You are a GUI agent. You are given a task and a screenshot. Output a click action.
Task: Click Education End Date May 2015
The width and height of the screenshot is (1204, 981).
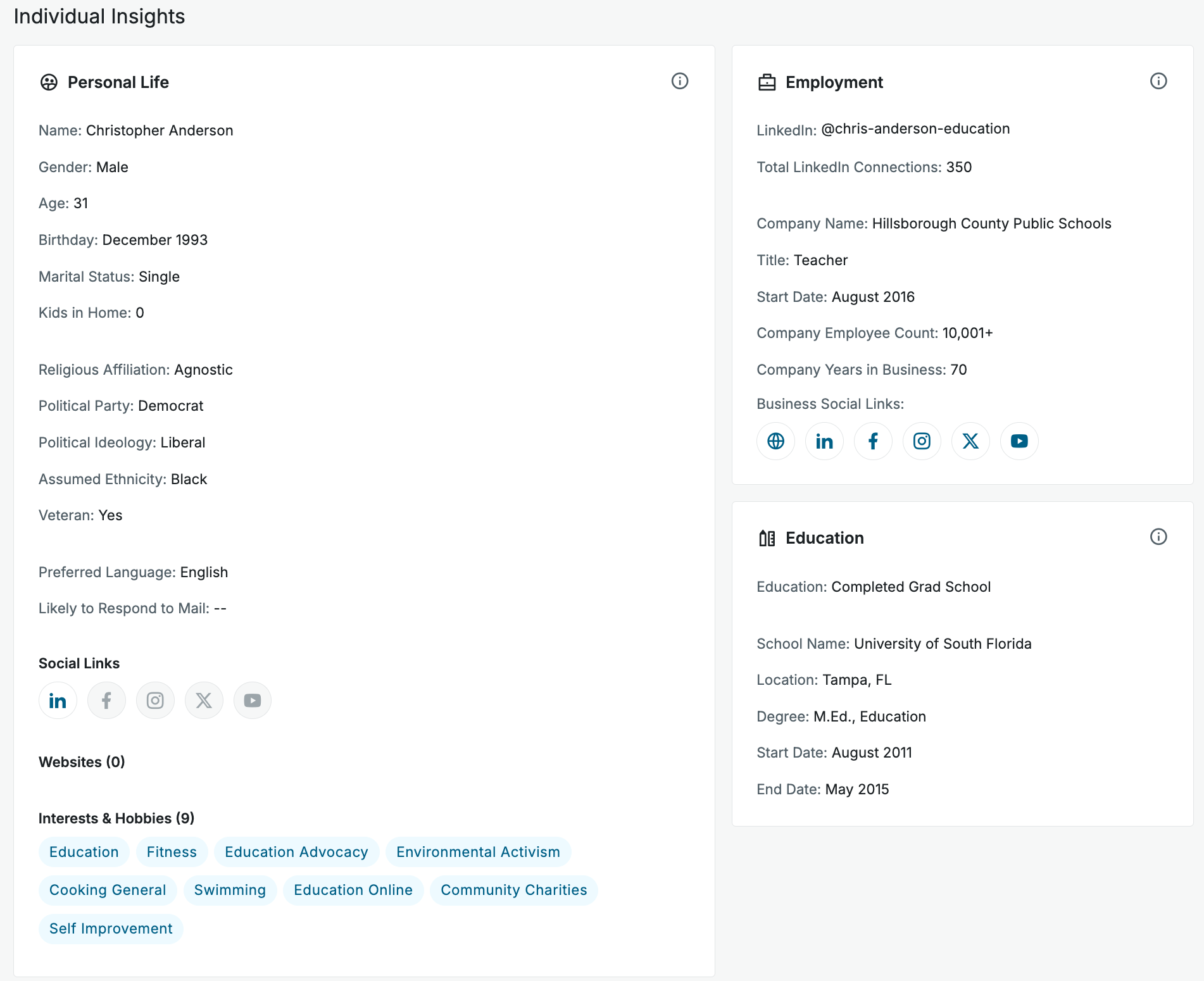[x=857, y=789]
